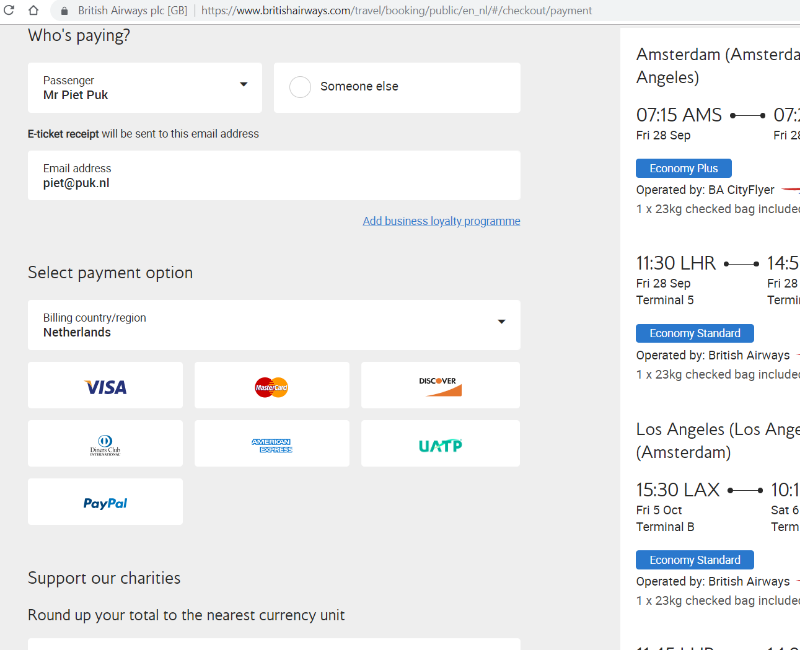Choose UATP payment method
Image resolution: width=800 pixels, height=650 pixels.
coord(440,444)
